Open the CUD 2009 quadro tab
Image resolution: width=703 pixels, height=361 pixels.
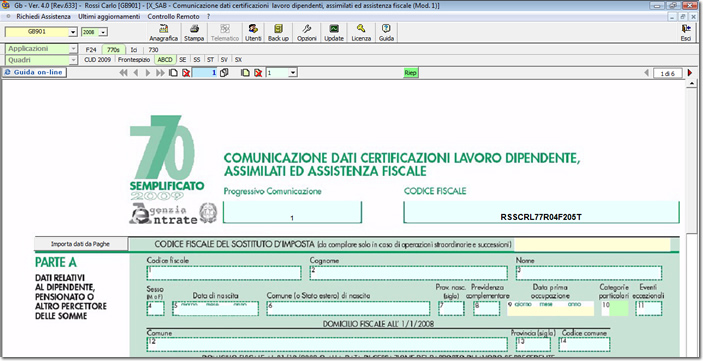97,60
